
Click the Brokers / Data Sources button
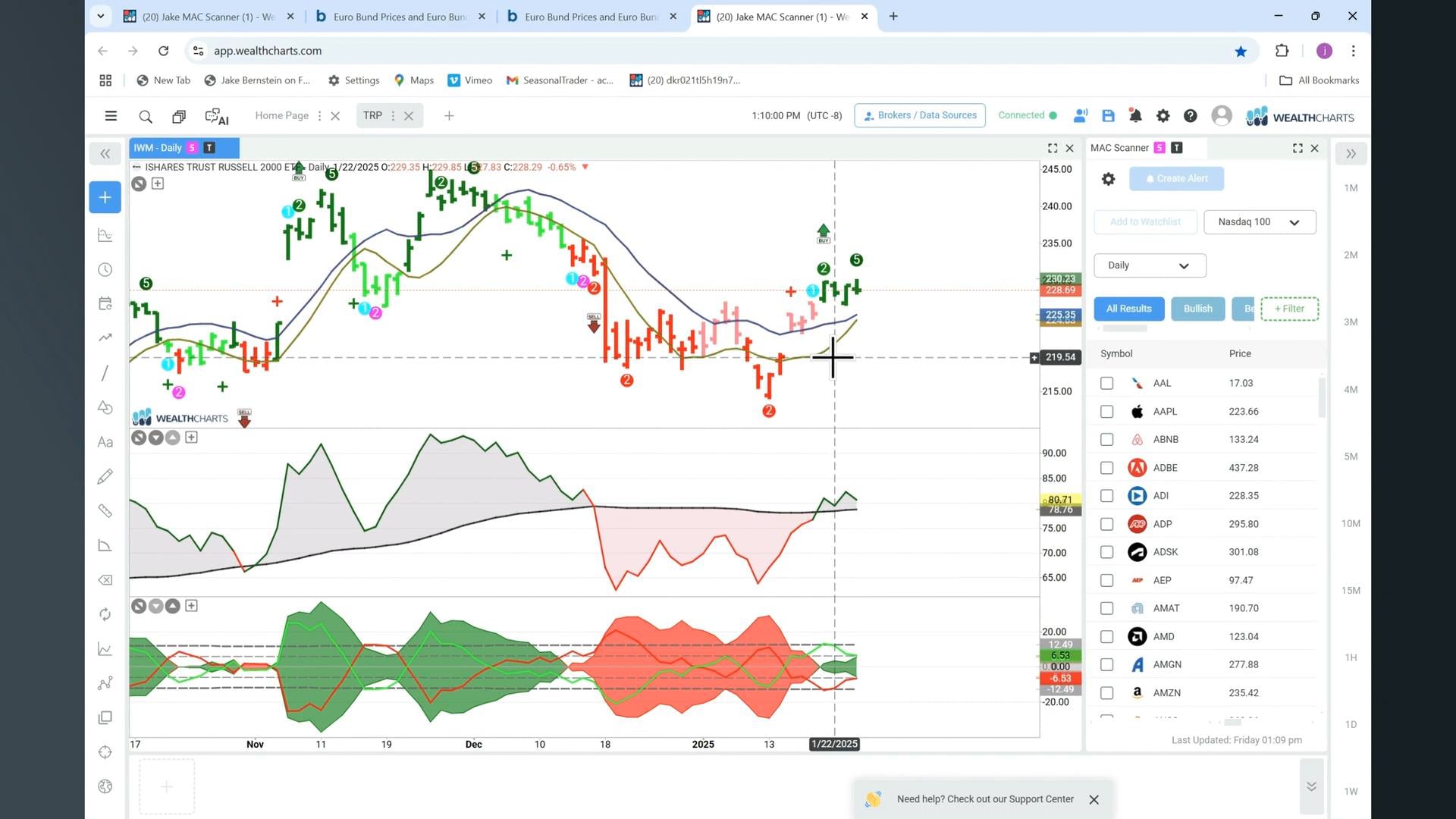(920, 115)
